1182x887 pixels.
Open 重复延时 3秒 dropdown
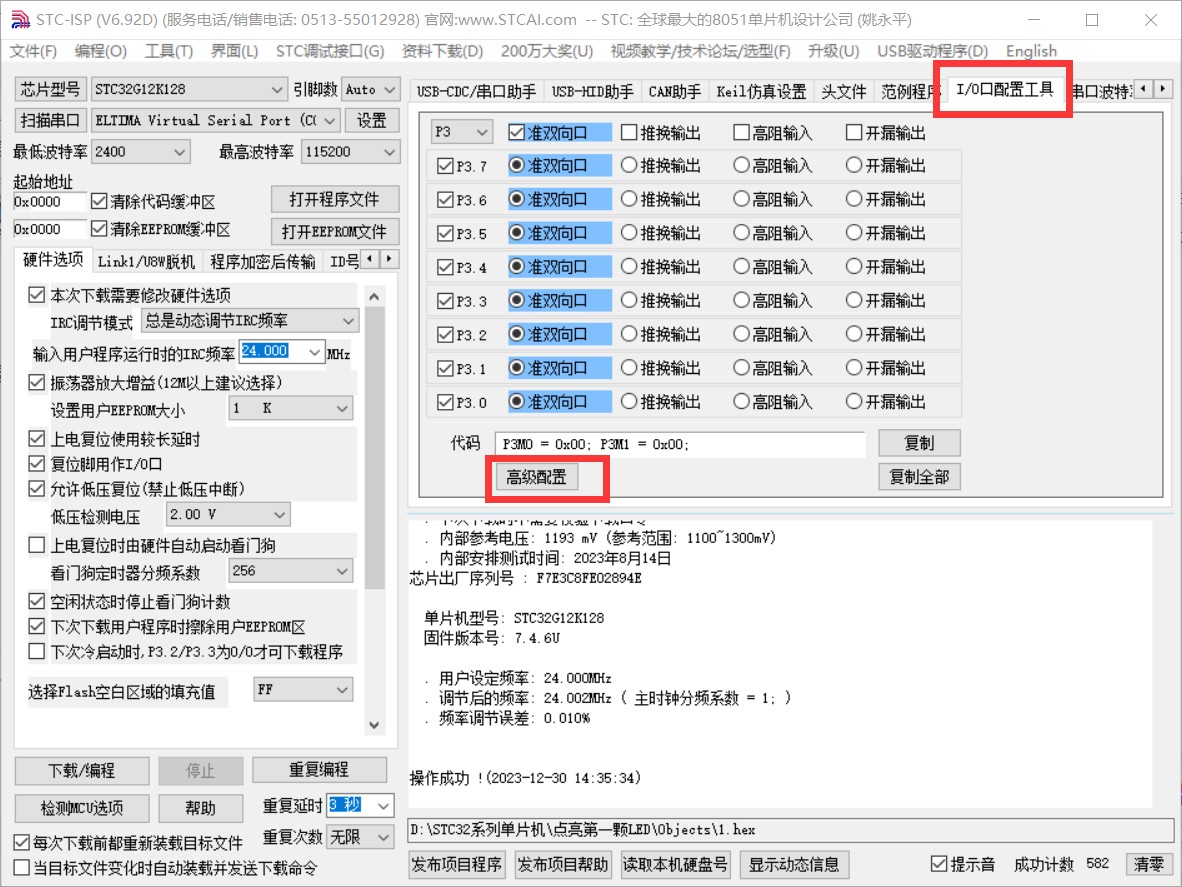[384, 806]
